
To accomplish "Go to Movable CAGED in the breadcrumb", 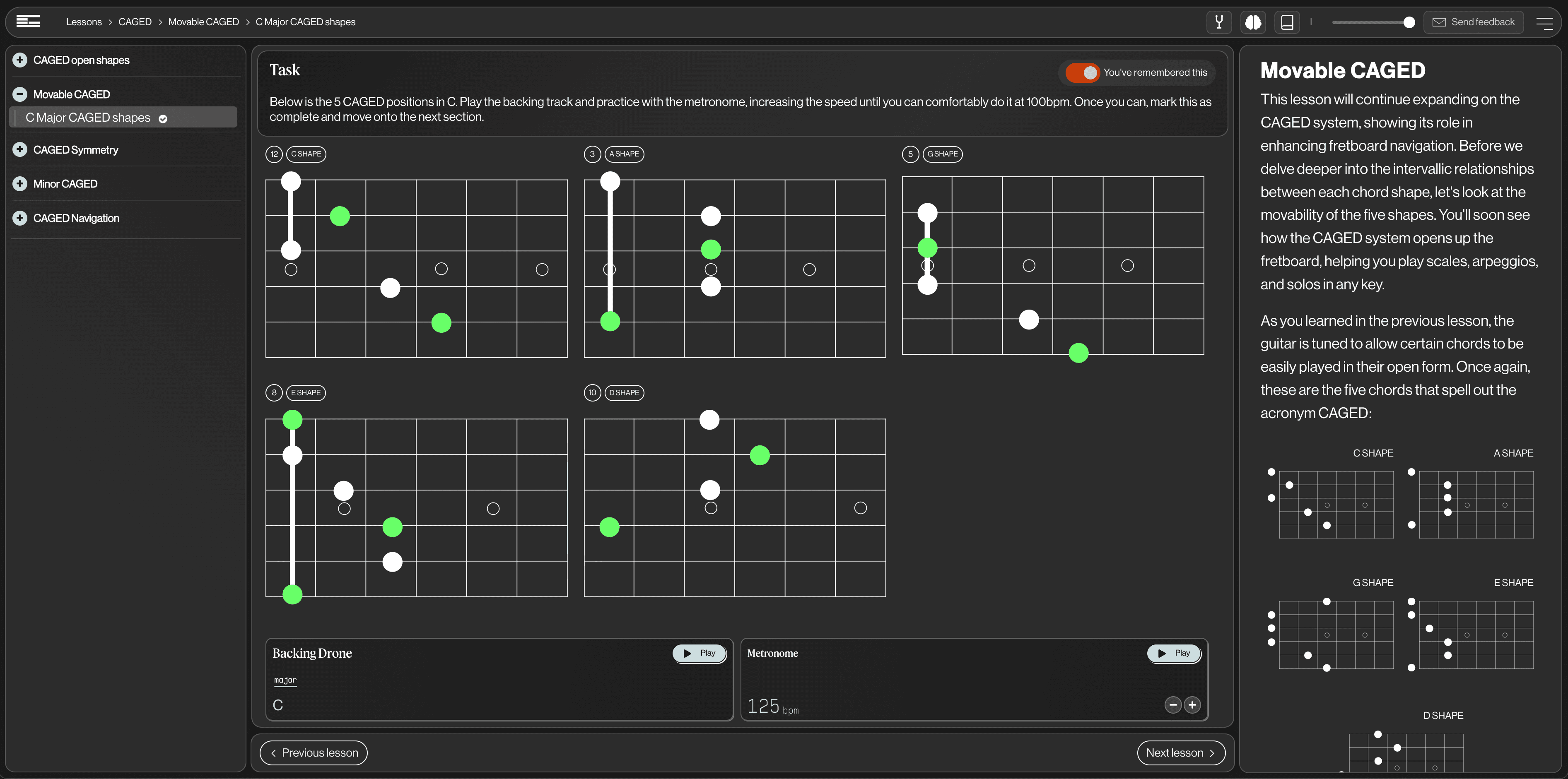I will pos(203,22).
